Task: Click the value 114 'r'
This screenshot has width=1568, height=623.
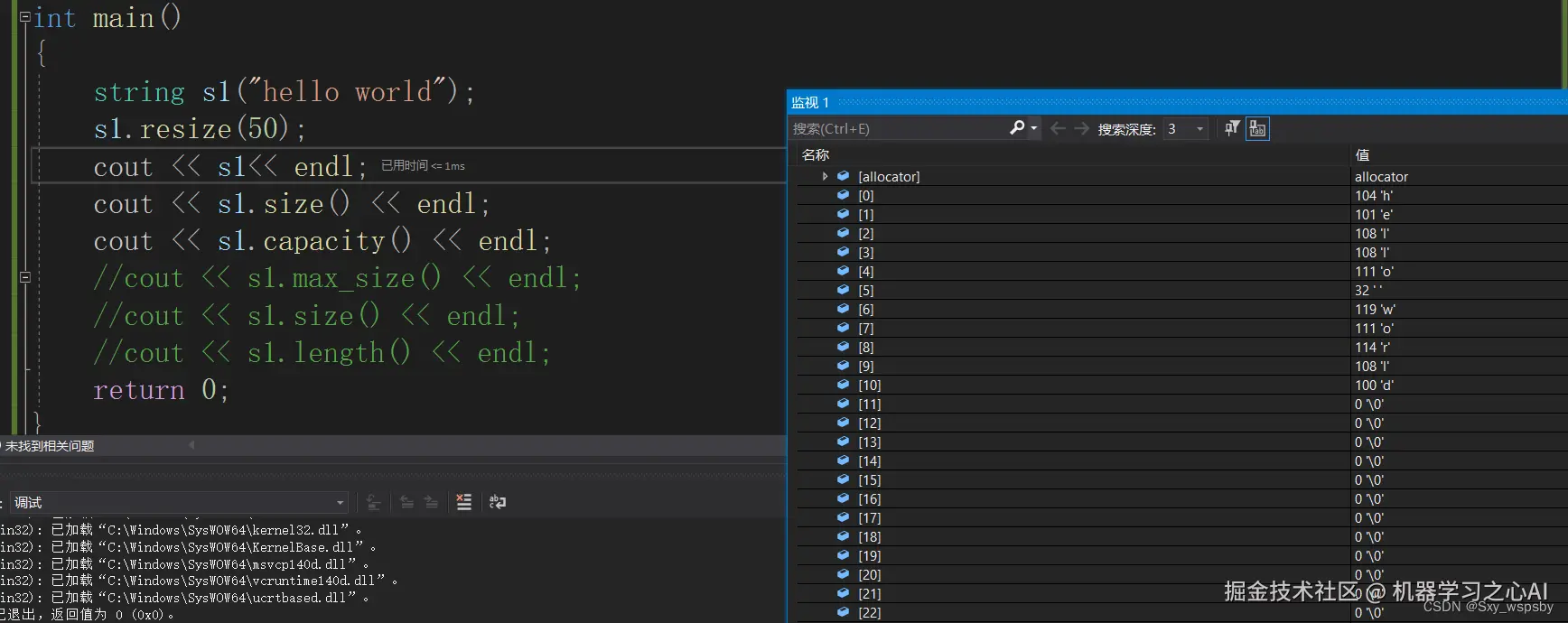Action: pyautogui.click(x=1373, y=347)
